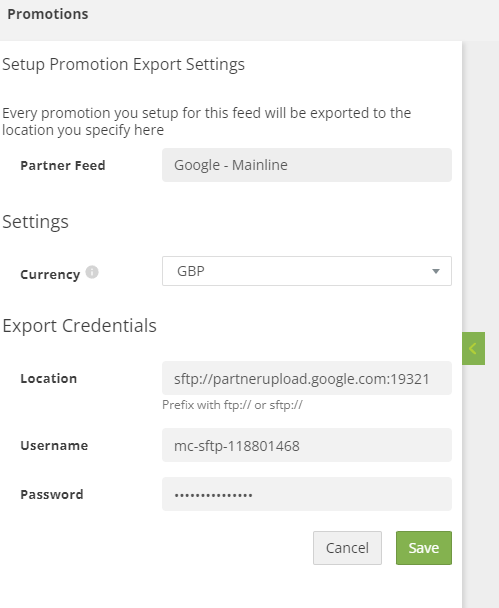Click the Currency label text

point(50,275)
